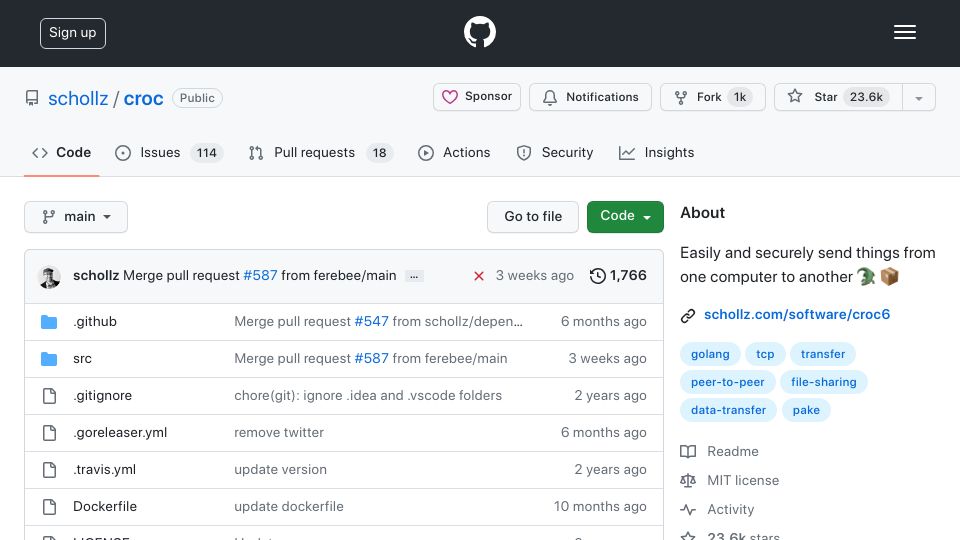Click the schollz avatar in latest commit
This screenshot has width=960, height=540.
tap(50, 277)
